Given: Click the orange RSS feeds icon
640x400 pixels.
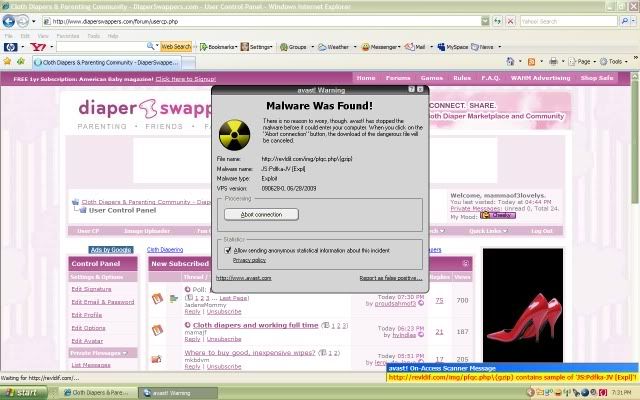Looking at the screenshot, I should click(531, 62).
